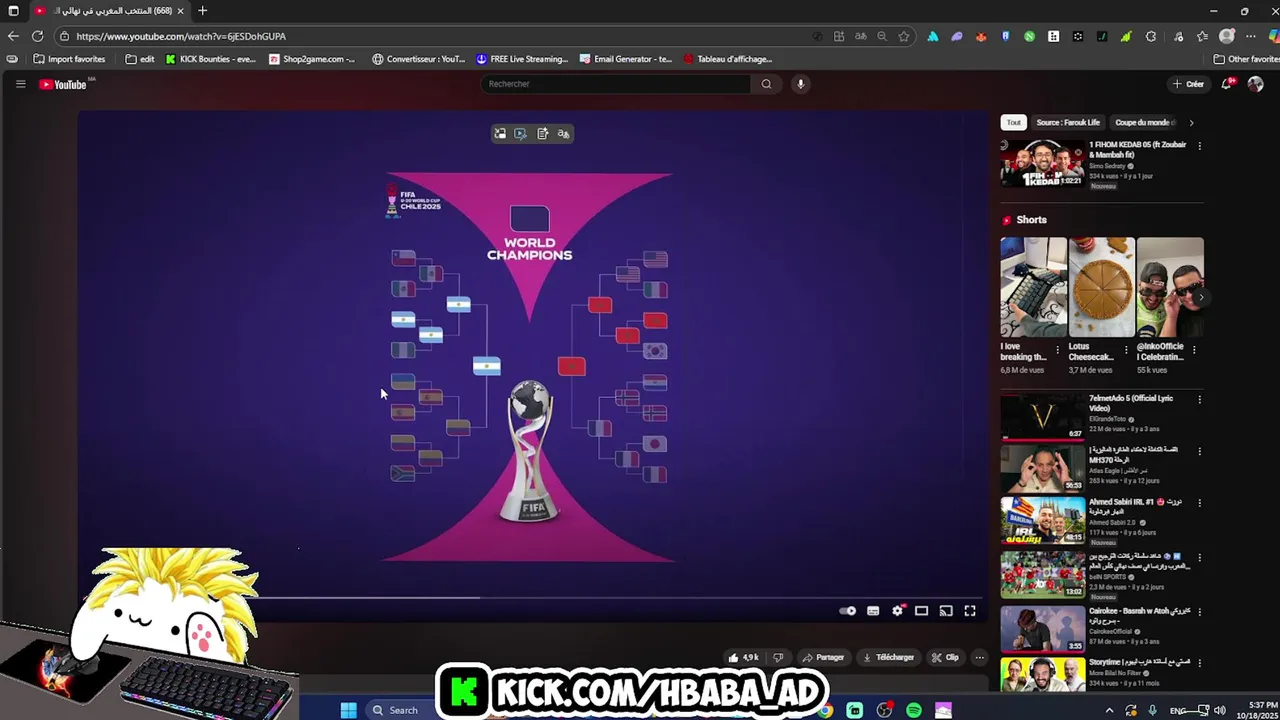1280x720 pixels.
Task: Select the Source : Farouk Life chip
Action: coord(1068,122)
